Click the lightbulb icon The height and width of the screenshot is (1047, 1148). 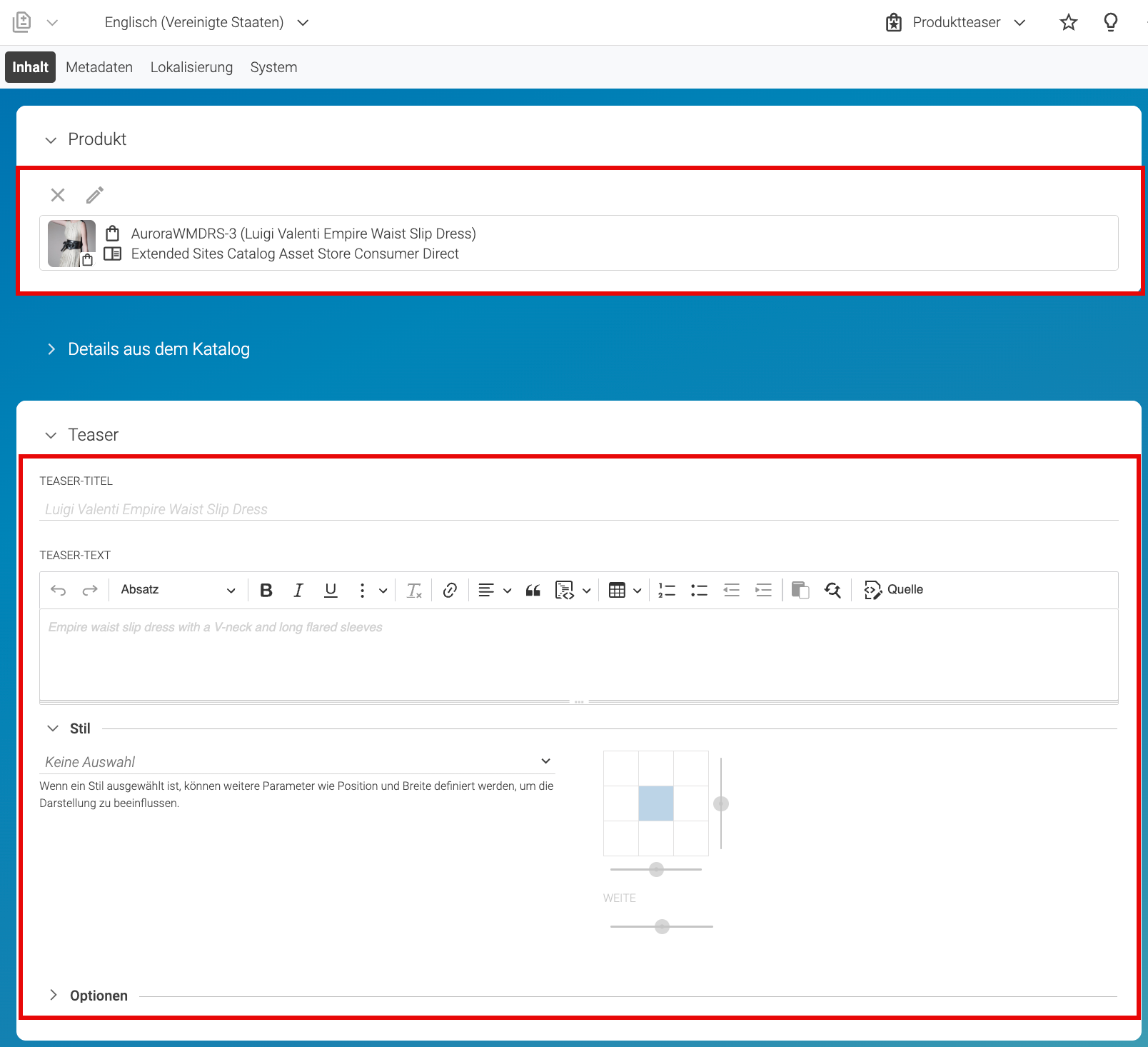(1111, 23)
